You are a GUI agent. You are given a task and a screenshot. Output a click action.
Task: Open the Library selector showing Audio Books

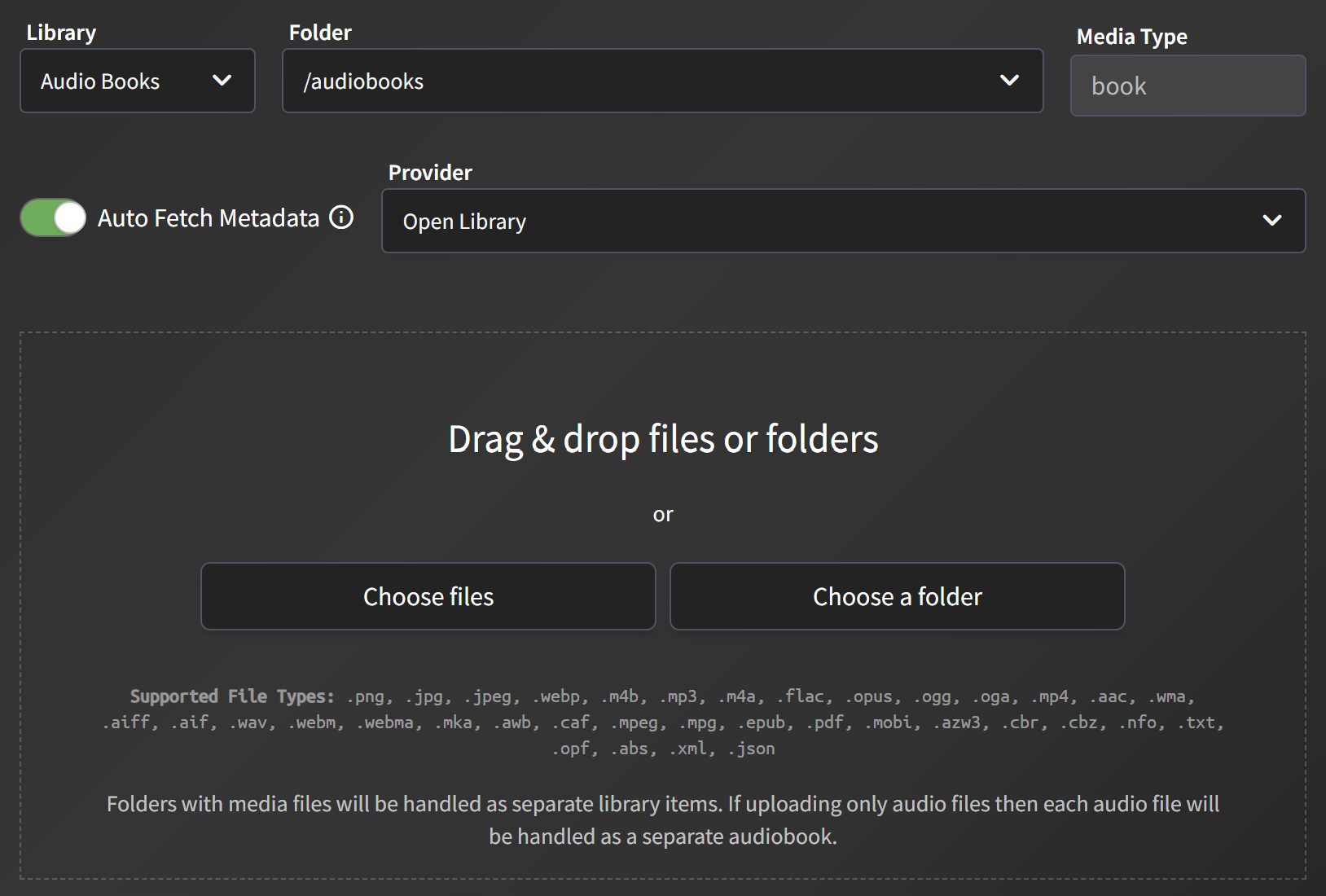click(x=137, y=81)
